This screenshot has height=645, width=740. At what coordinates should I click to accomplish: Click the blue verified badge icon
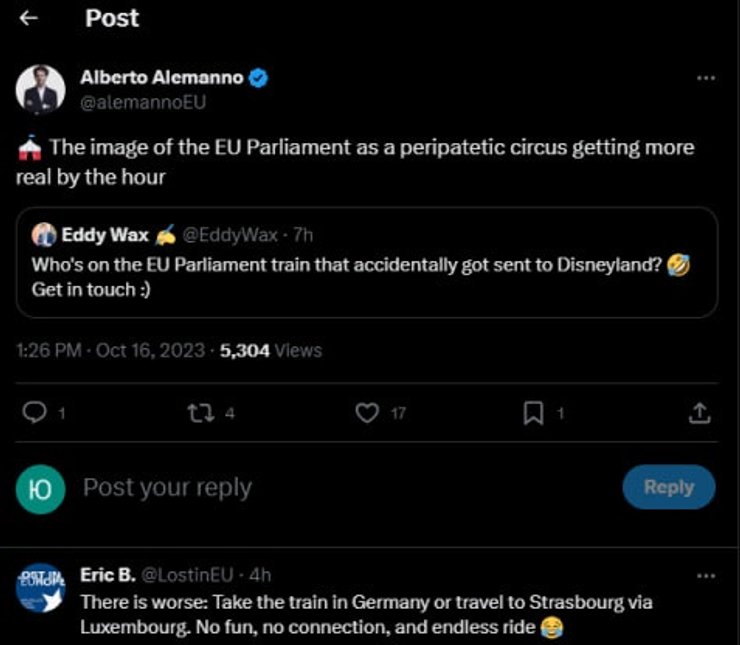click(258, 78)
